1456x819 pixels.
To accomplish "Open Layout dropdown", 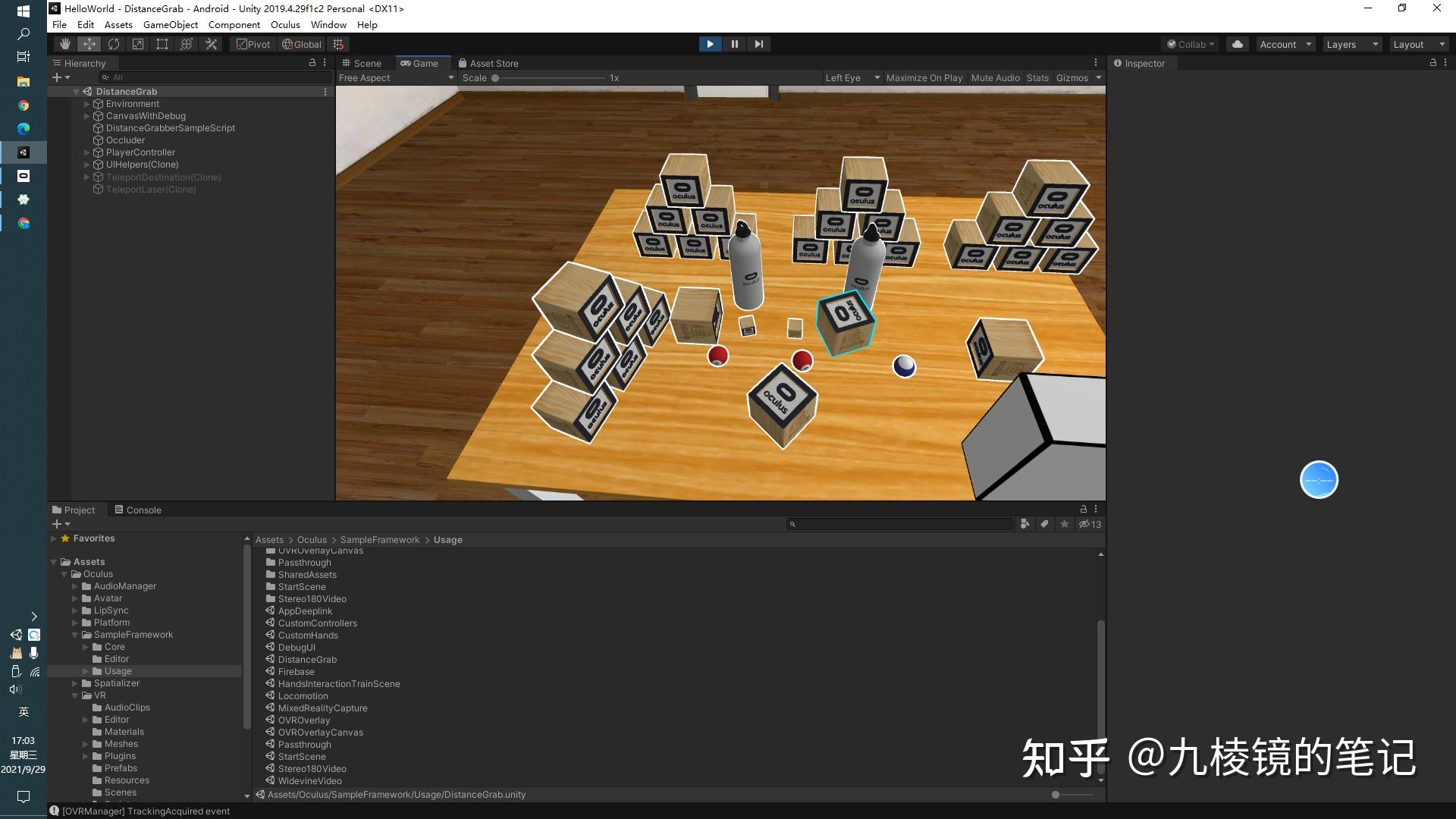I will point(1419,44).
